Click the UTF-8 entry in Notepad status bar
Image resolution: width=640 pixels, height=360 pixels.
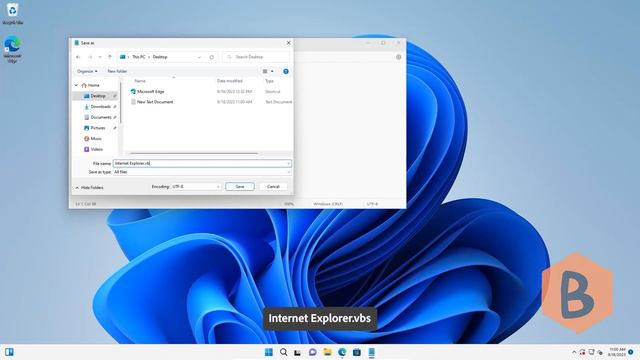(372, 204)
